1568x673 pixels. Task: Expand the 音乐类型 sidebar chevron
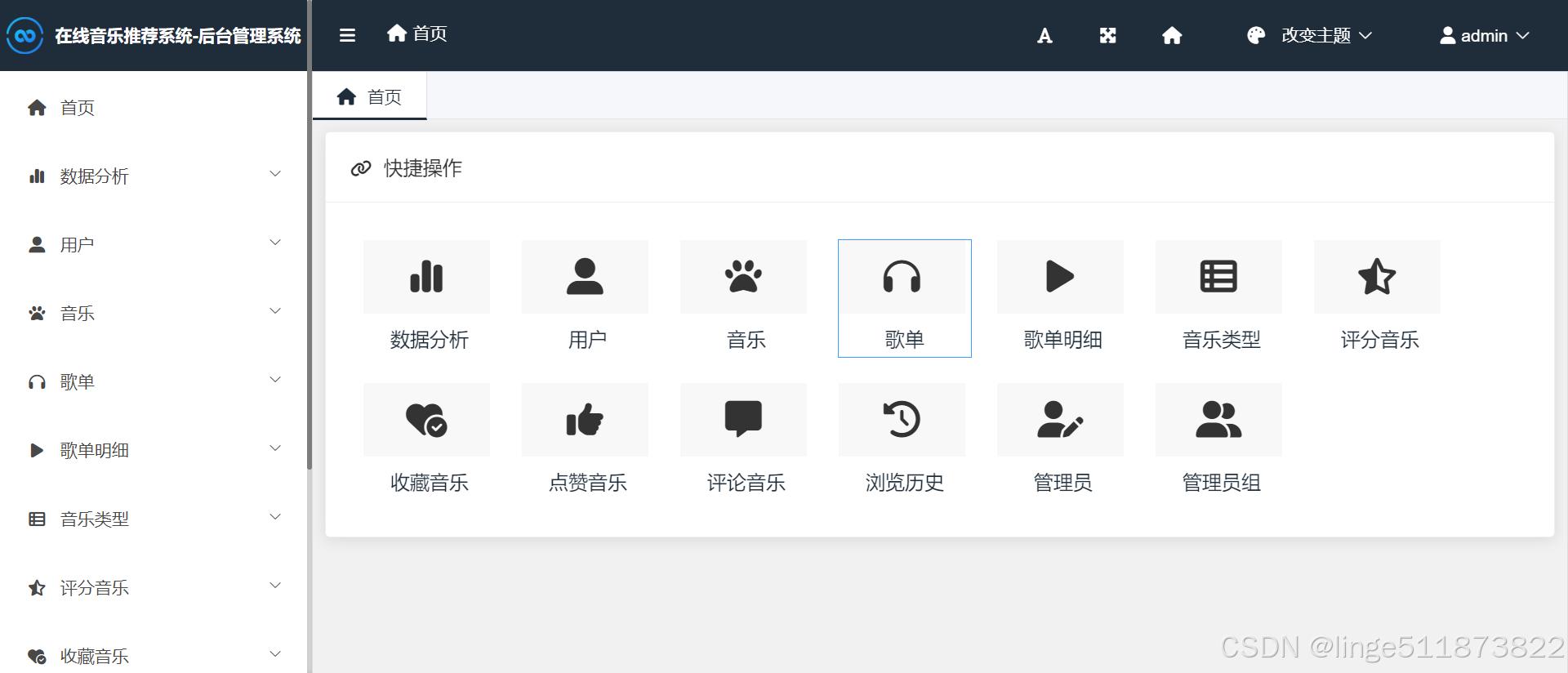coord(275,517)
